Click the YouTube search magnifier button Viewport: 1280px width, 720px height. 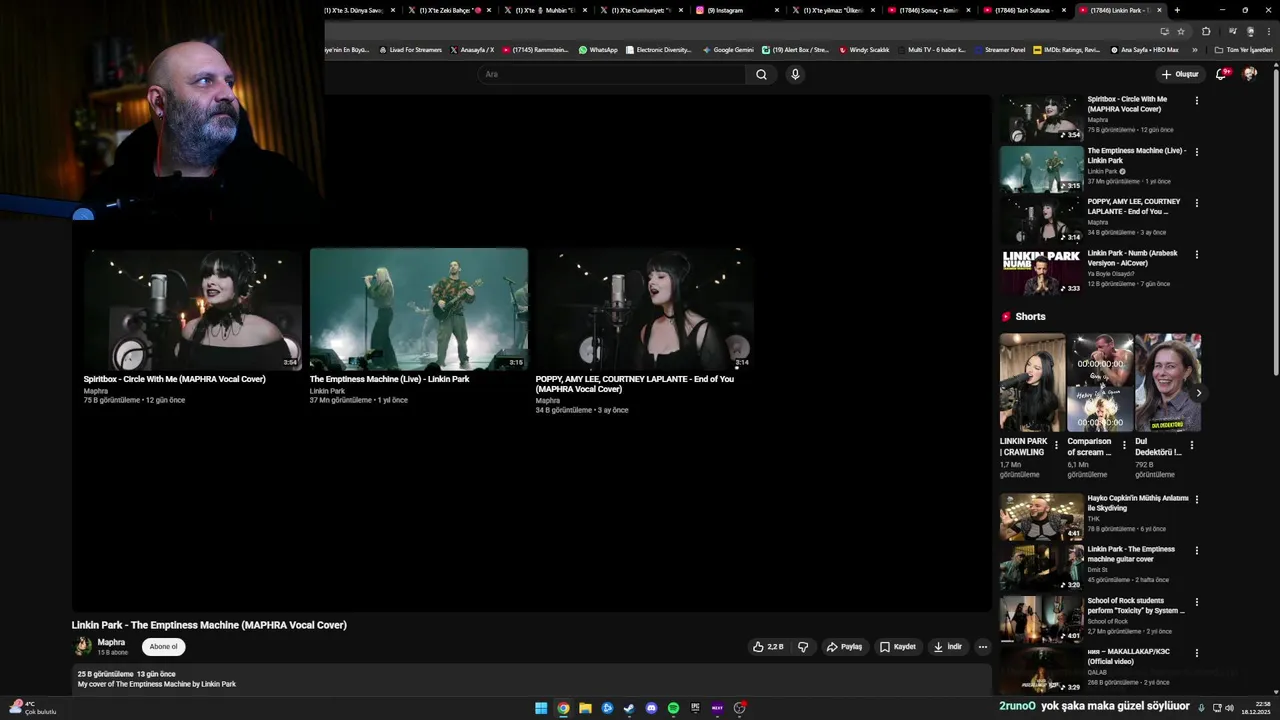click(761, 74)
